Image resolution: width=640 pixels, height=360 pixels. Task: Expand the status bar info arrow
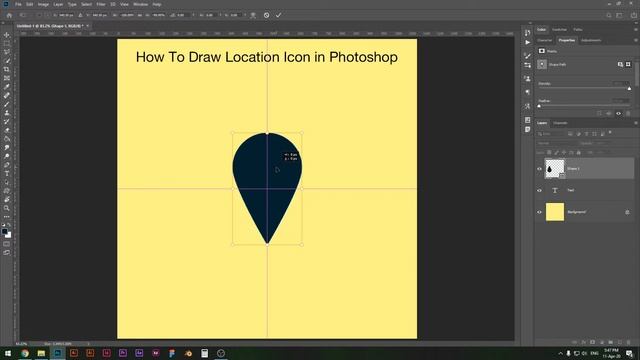88,344
